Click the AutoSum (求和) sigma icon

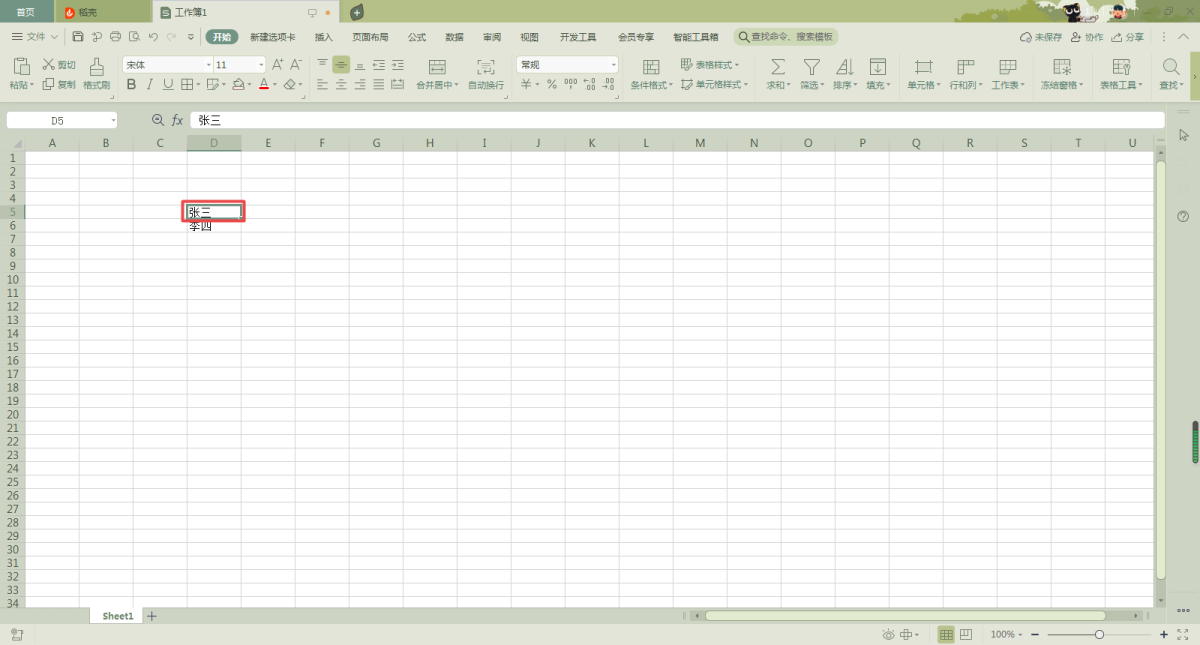[x=777, y=67]
